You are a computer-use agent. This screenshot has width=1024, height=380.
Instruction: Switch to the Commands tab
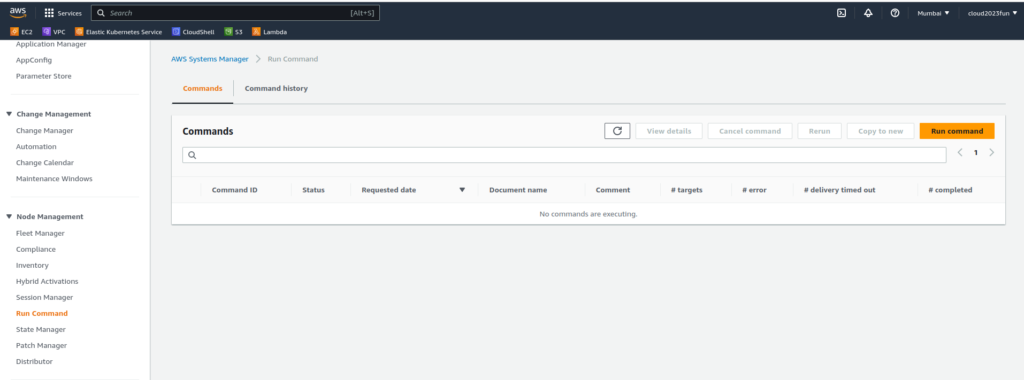[x=202, y=88]
